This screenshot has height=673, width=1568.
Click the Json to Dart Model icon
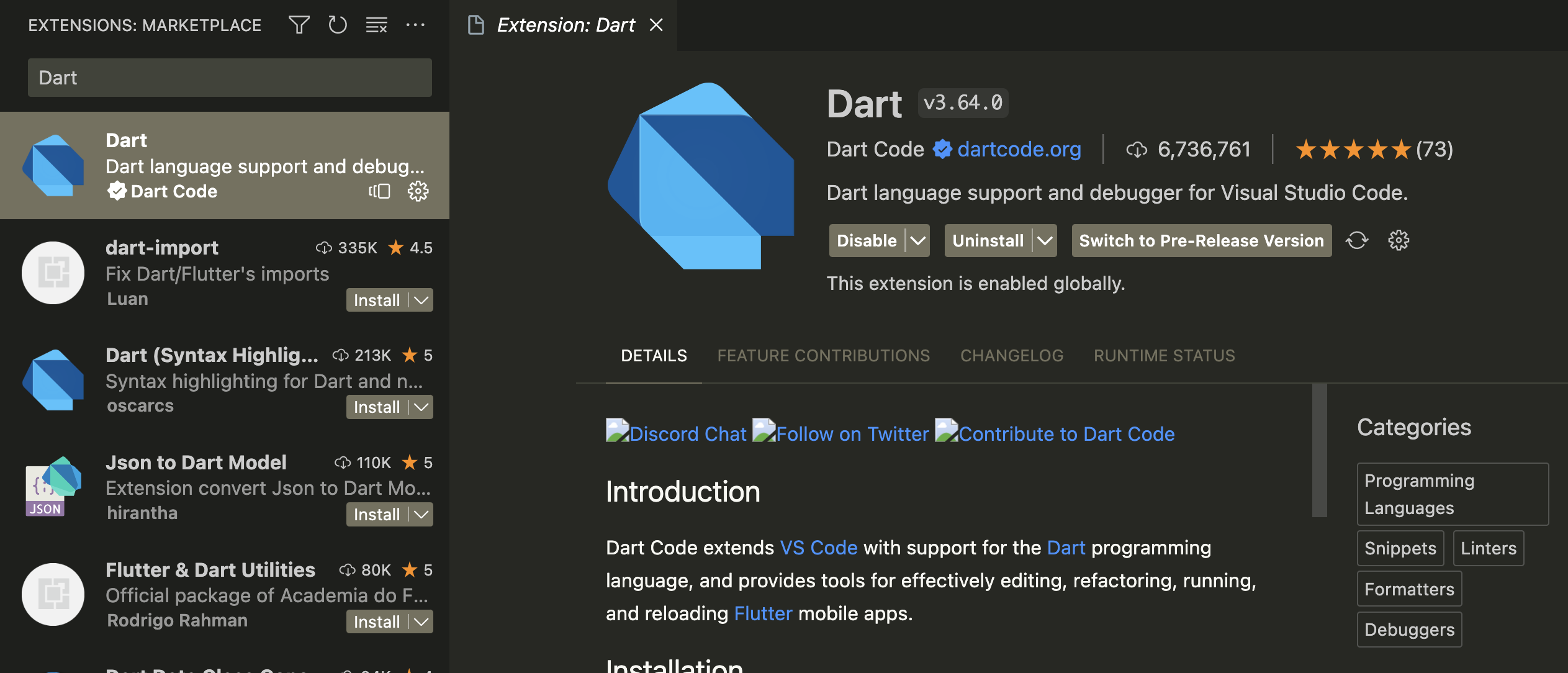(53, 487)
